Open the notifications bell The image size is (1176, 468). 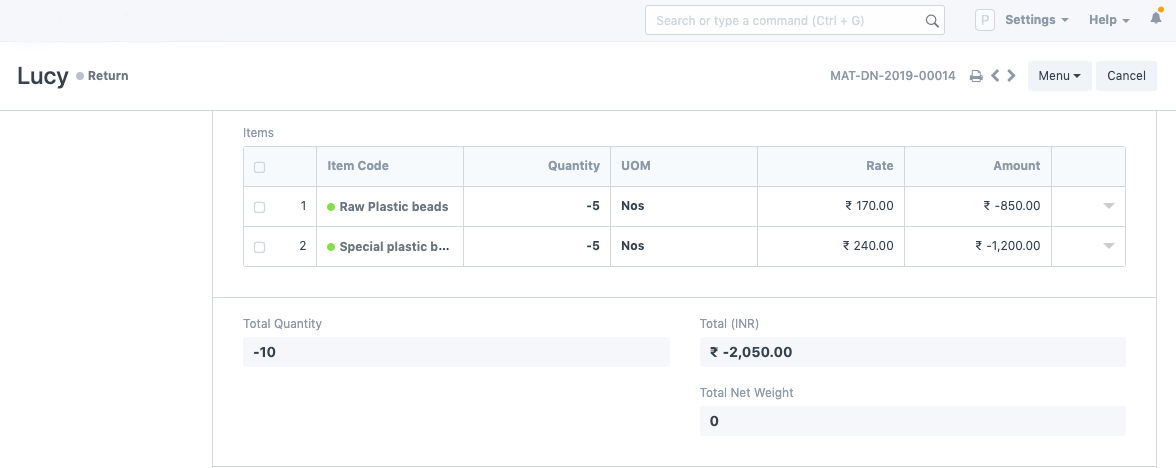[1156, 19]
